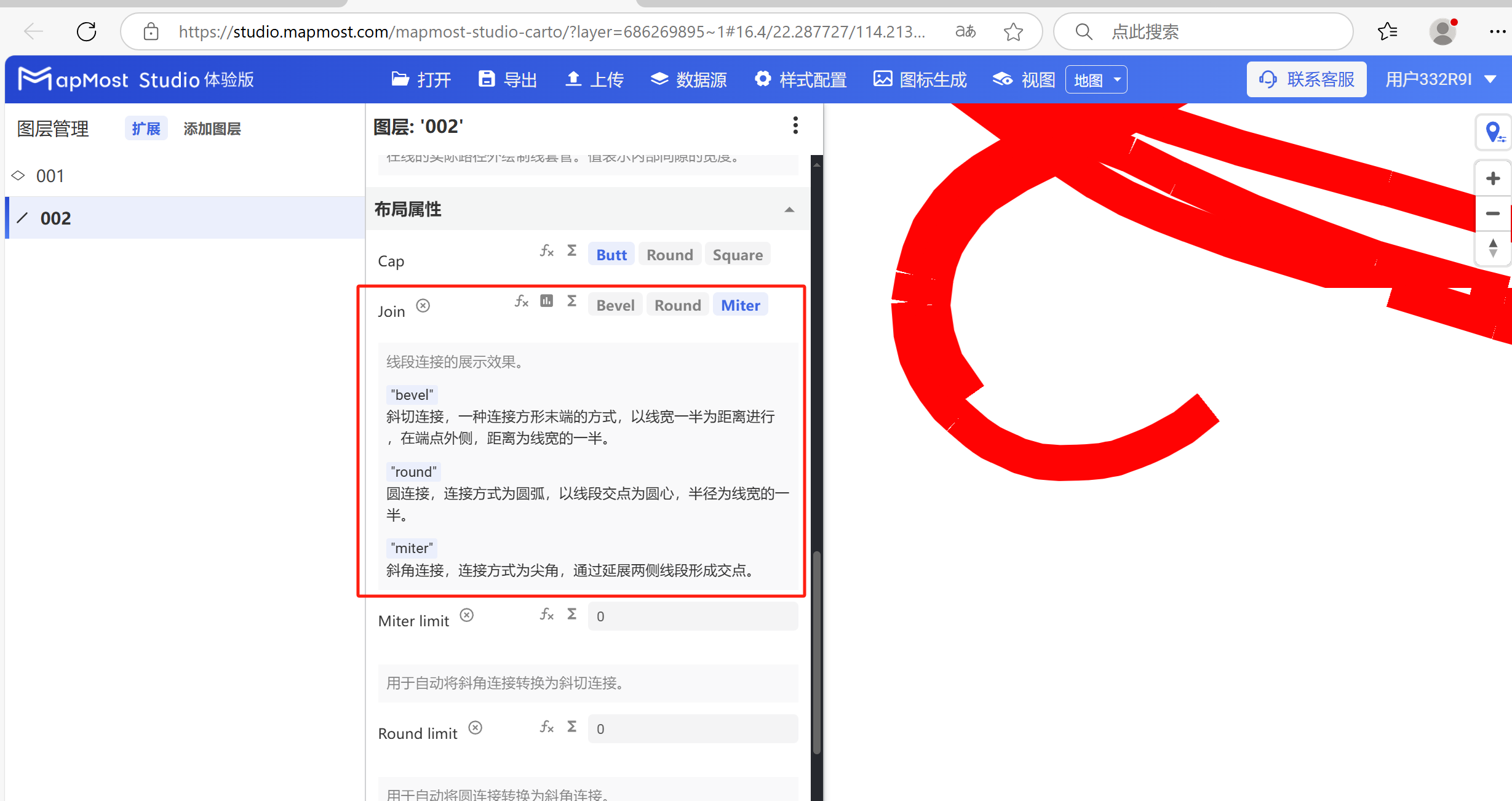1512x801 pixels.
Task: Open the 数据源 (data source) panel
Action: click(x=688, y=79)
